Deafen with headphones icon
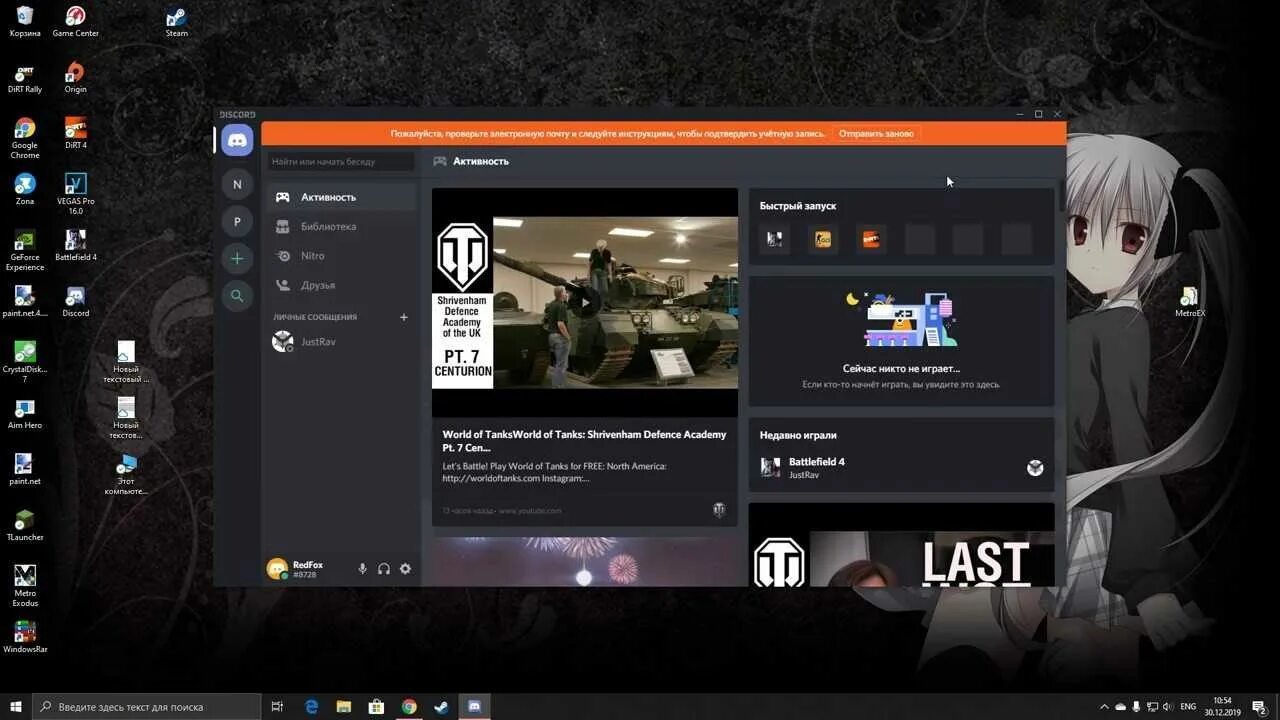This screenshot has height=720, width=1280. pyautogui.click(x=384, y=569)
